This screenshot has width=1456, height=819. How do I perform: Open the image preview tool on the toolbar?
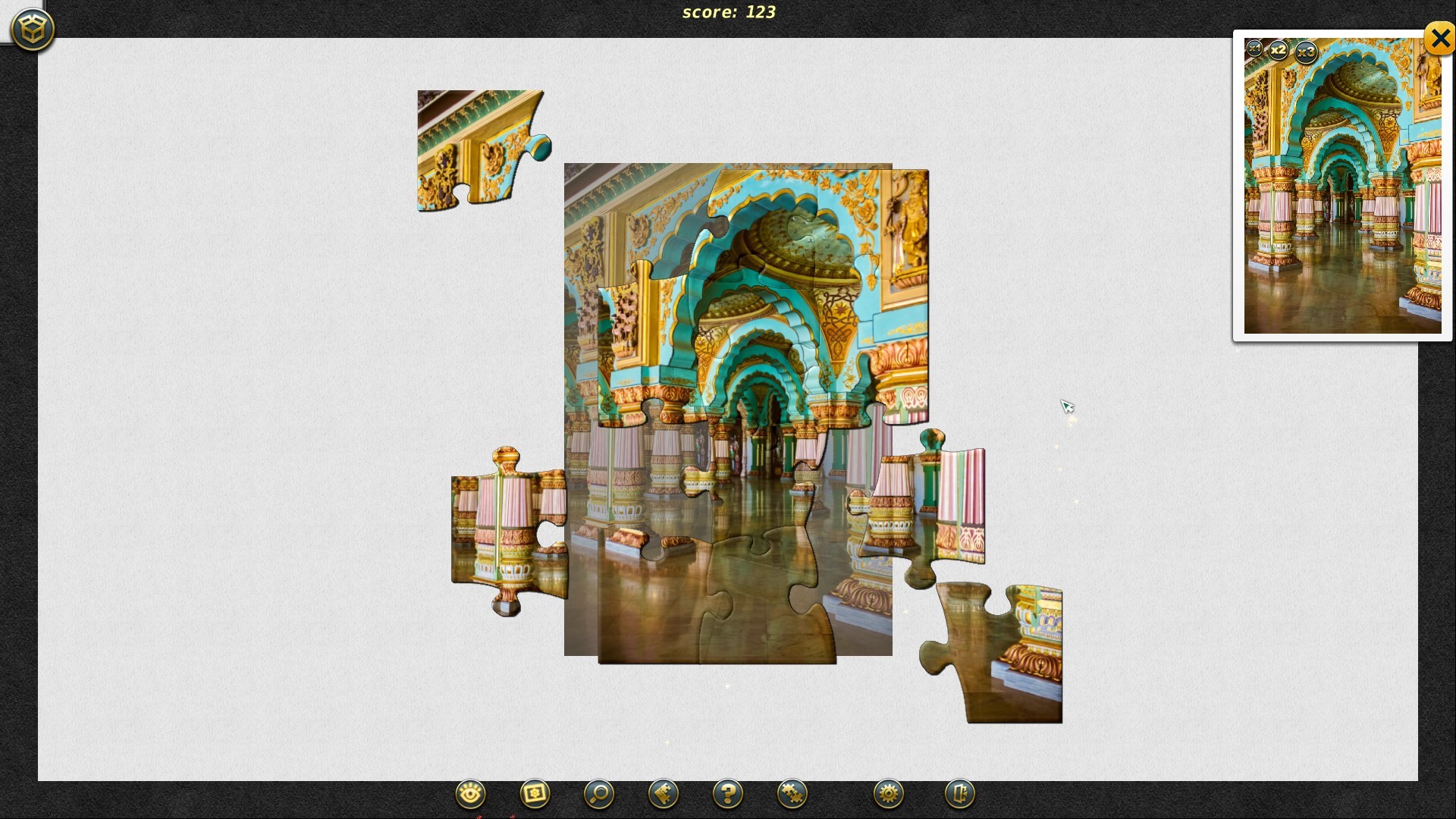[x=534, y=794]
